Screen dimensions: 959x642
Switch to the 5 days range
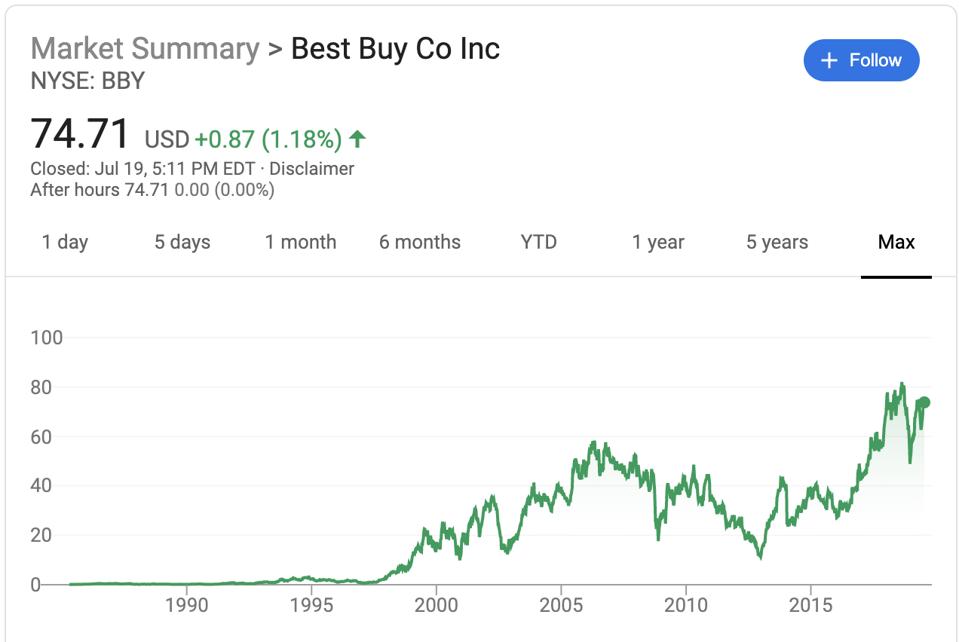point(182,242)
